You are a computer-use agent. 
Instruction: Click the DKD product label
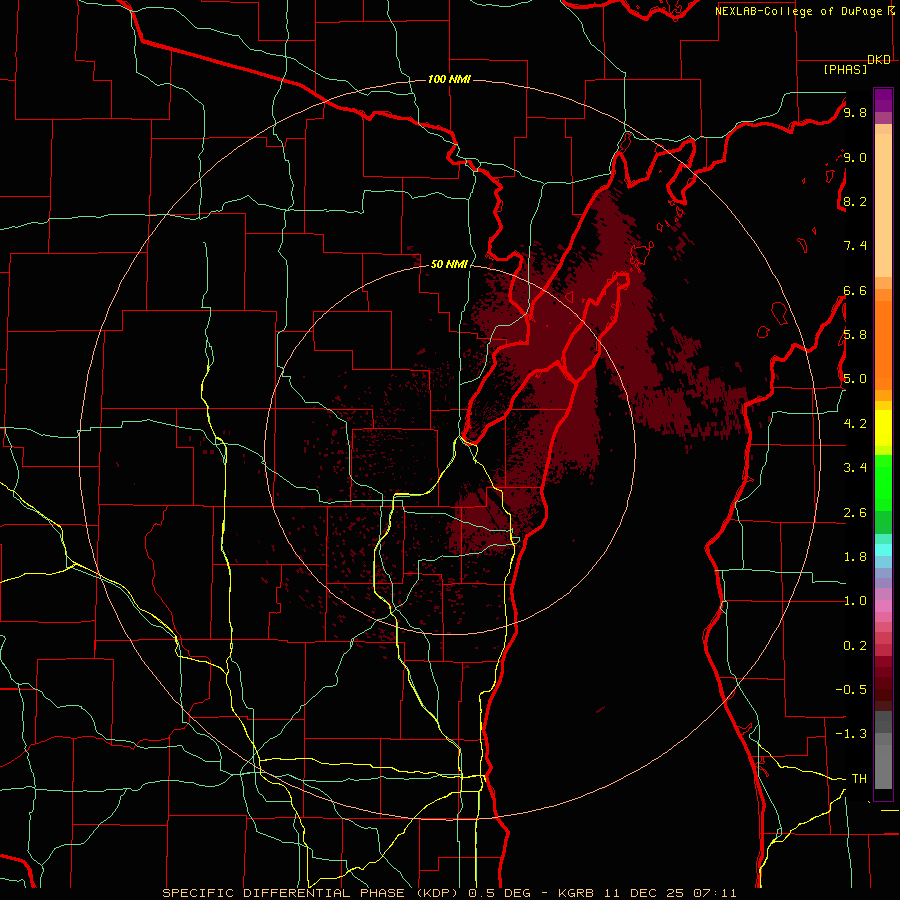879,60
